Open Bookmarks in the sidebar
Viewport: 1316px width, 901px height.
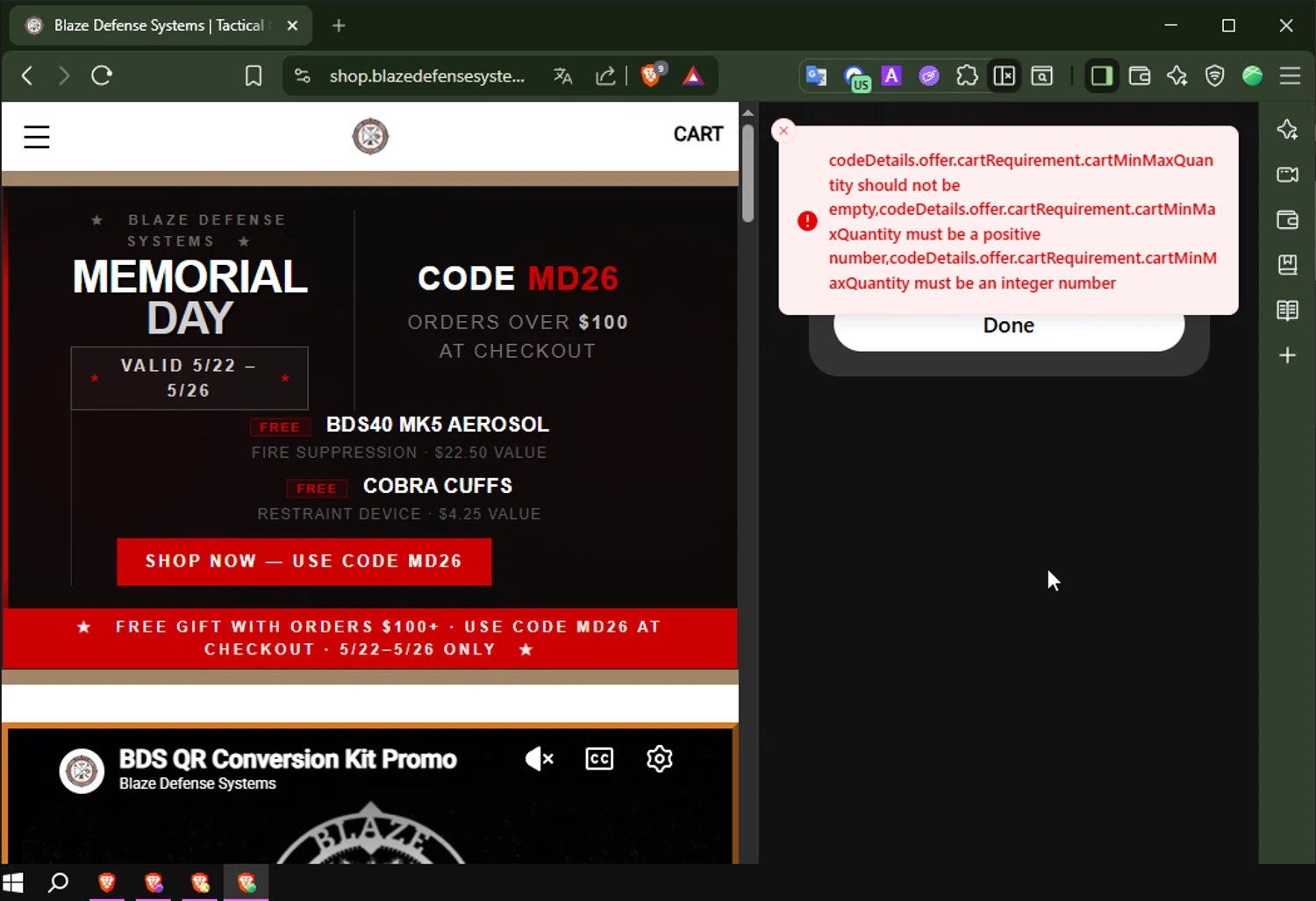click(1287, 265)
